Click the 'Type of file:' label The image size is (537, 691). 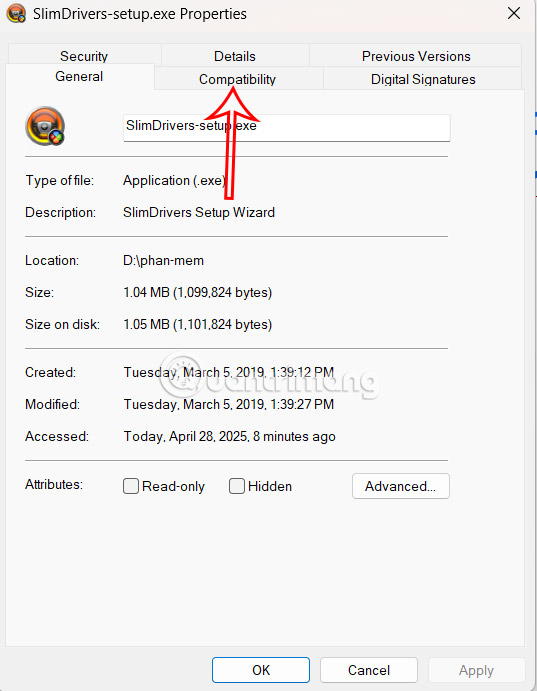point(59,180)
